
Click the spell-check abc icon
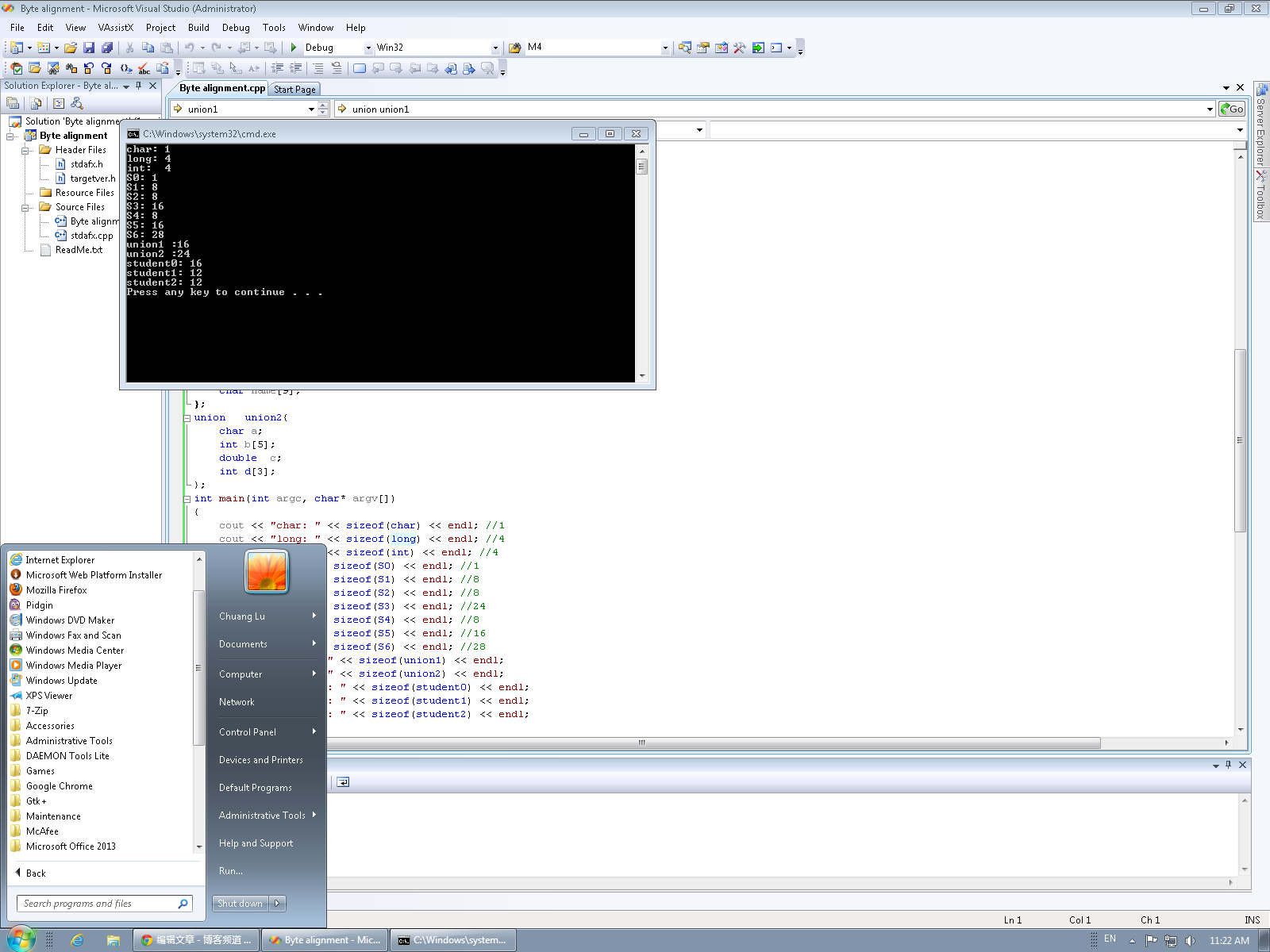144,69
